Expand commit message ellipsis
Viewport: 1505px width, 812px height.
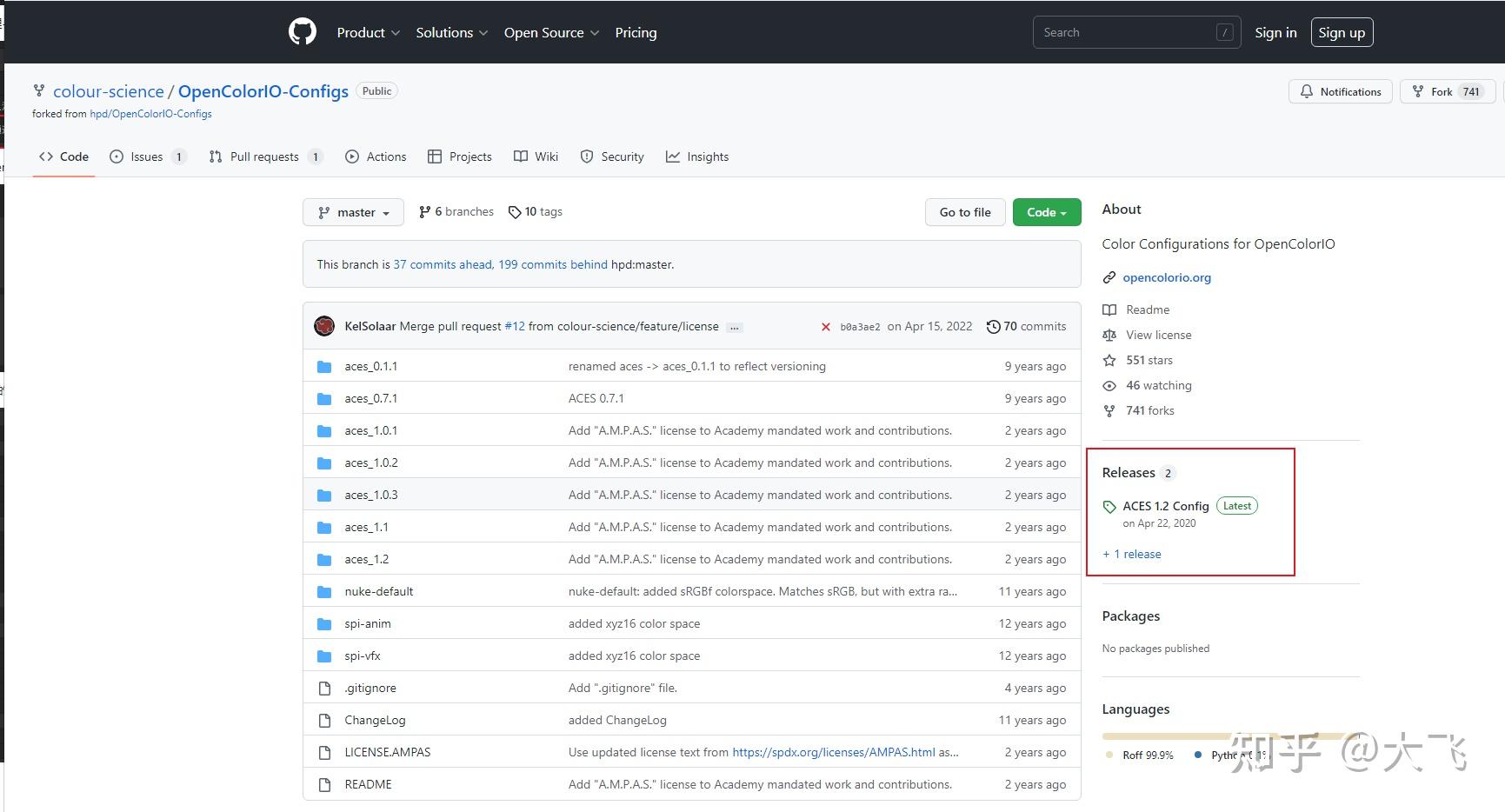735,327
